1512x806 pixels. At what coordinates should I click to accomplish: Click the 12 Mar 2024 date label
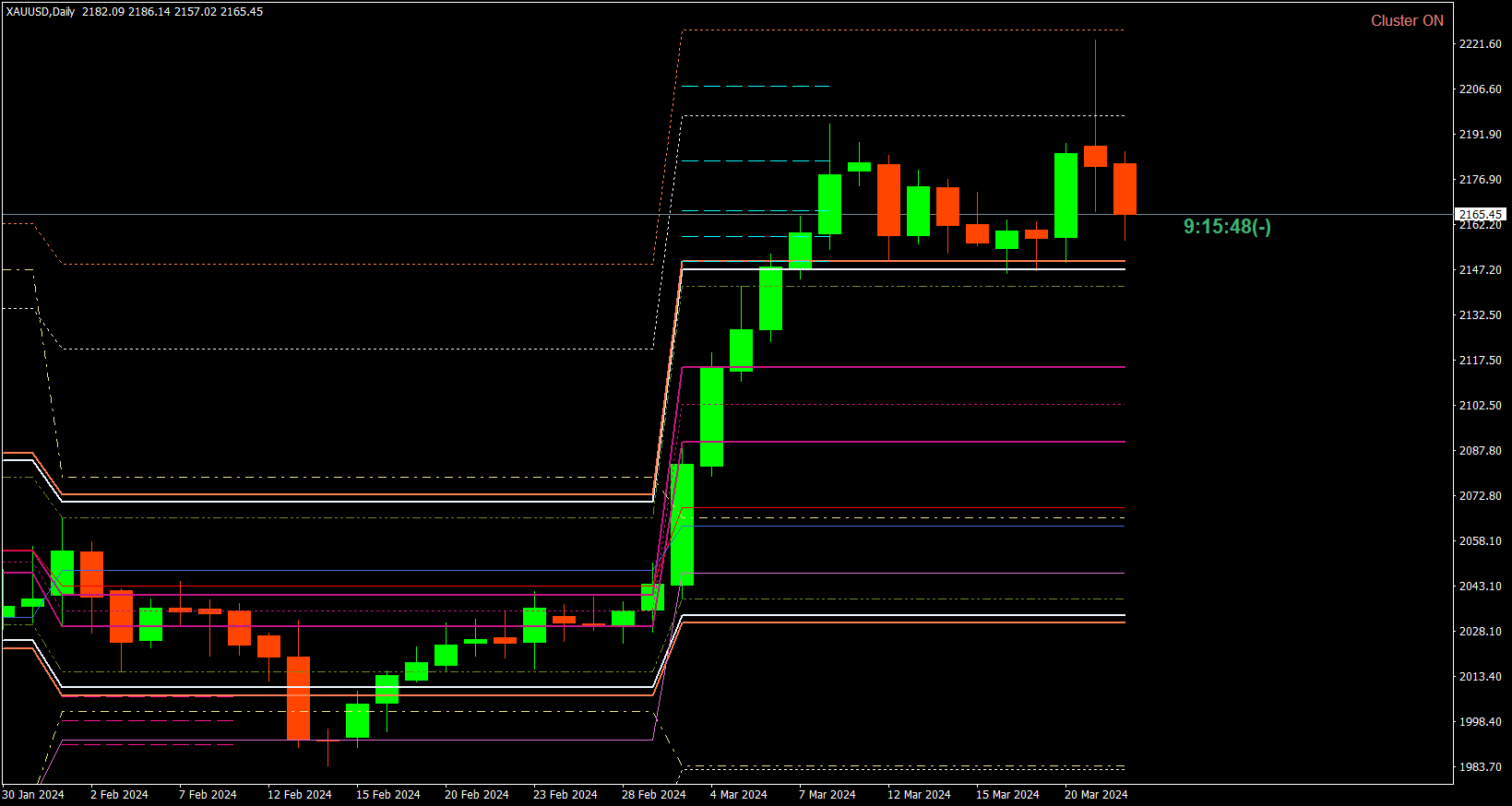[x=919, y=795]
